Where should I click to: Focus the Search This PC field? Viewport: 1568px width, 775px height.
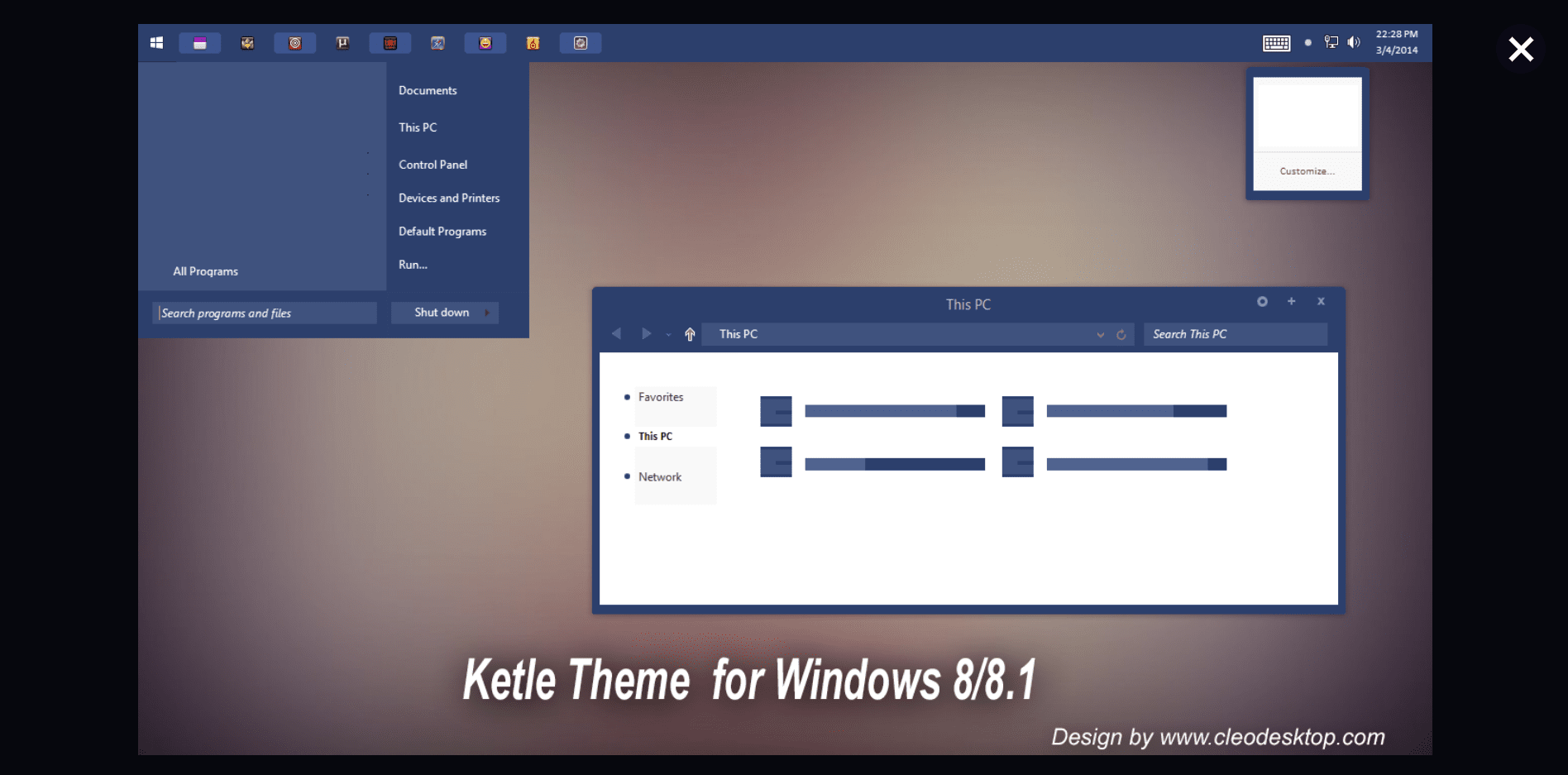pos(1236,334)
